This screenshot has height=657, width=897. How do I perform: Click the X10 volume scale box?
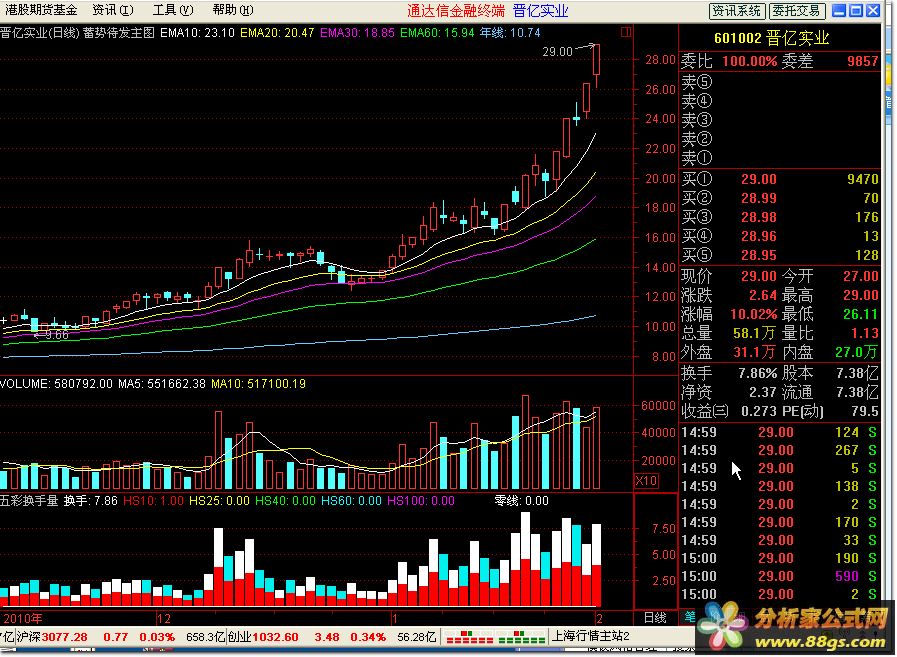point(646,481)
